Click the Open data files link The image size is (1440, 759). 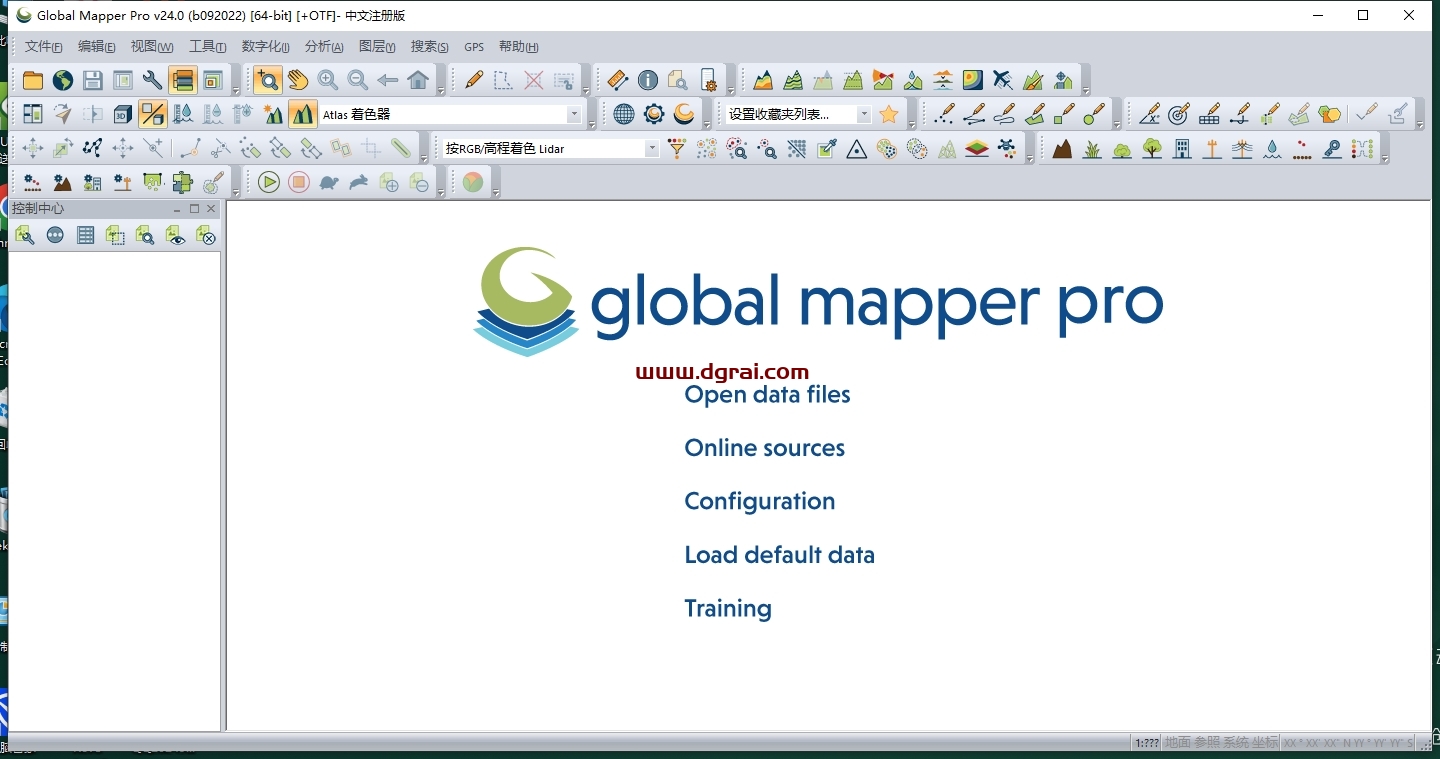coord(767,395)
